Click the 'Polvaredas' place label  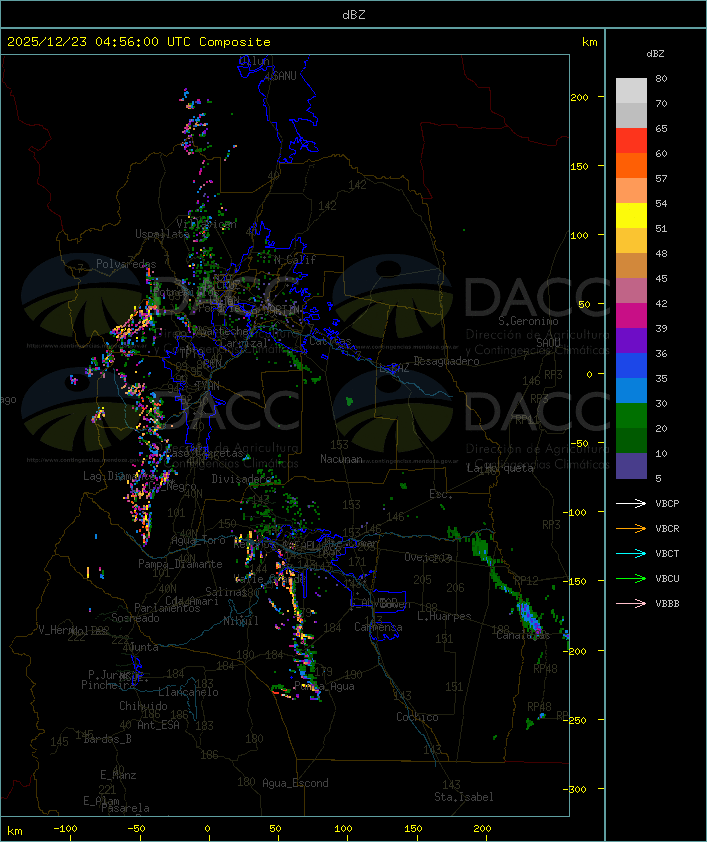(x=126, y=264)
